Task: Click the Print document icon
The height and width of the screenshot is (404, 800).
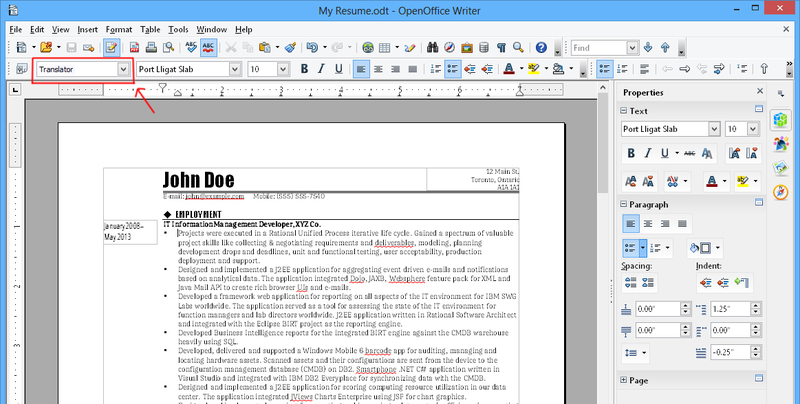Action: point(153,48)
